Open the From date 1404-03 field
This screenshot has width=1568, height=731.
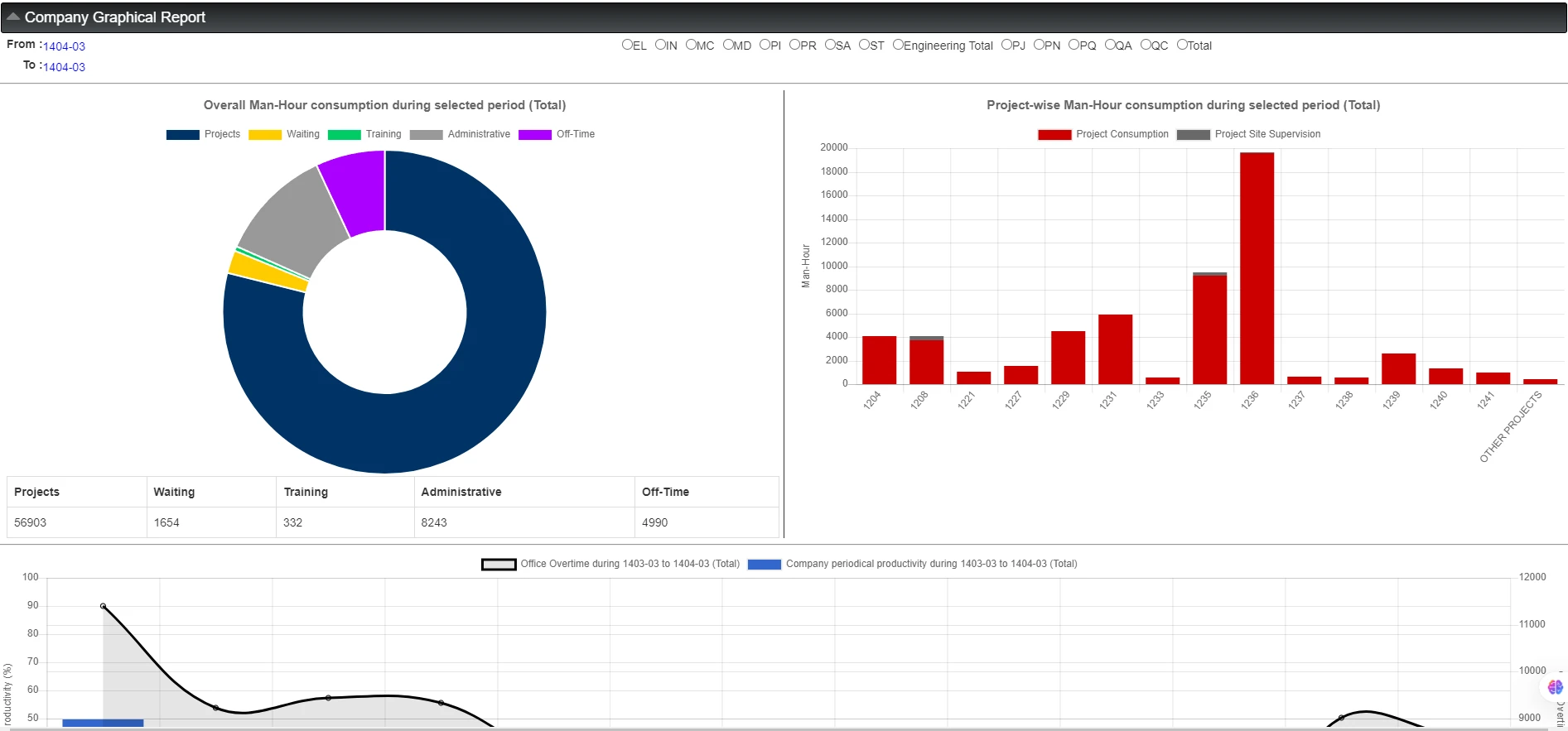tap(64, 46)
